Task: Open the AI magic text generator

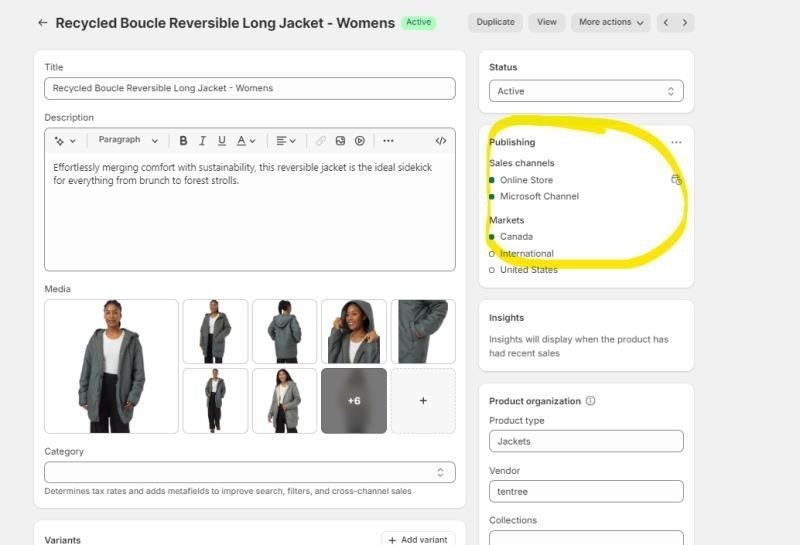Action: (65, 141)
